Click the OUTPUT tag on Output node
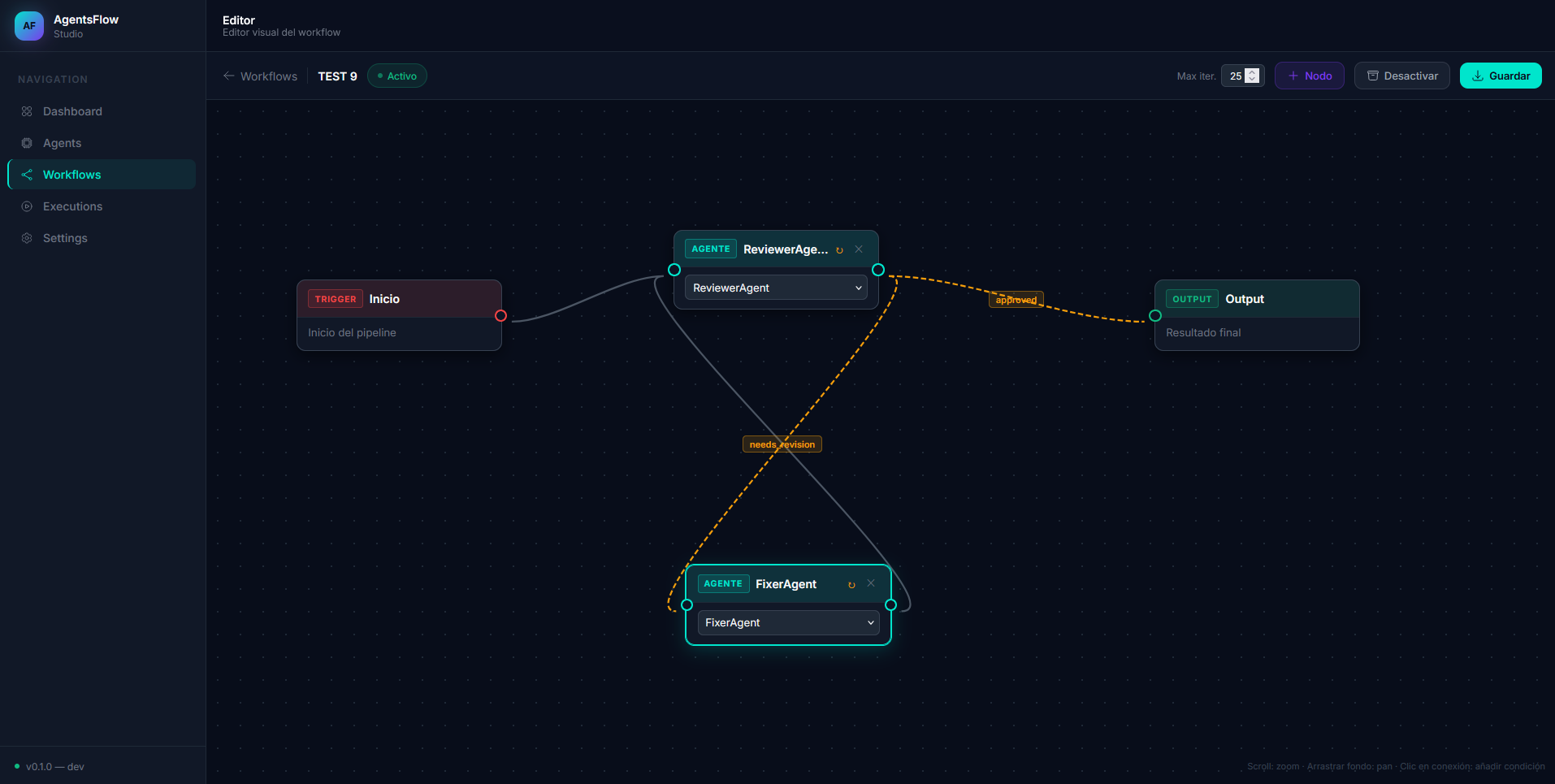 [1192, 299]
